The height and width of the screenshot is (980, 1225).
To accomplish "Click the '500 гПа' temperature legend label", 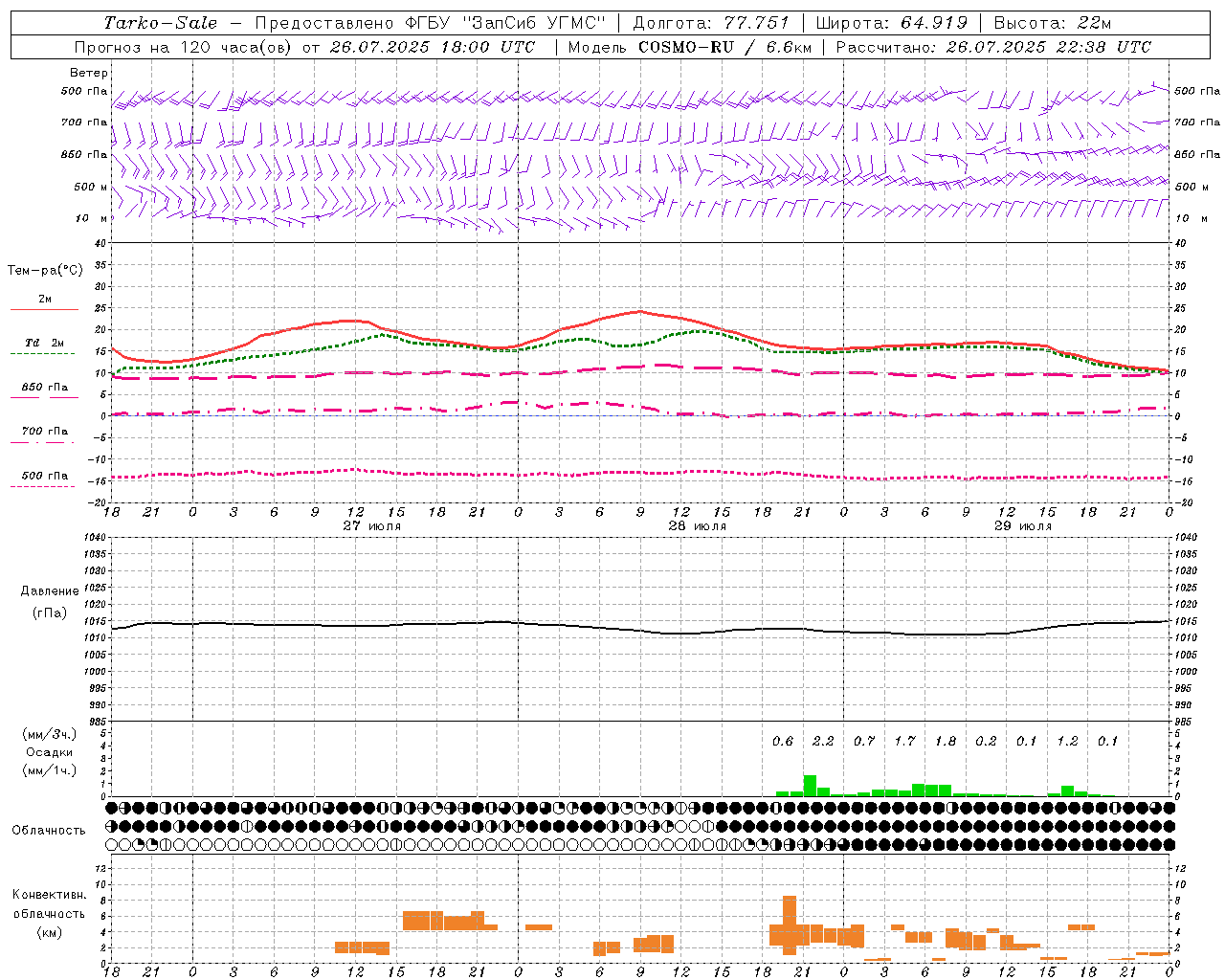I will pos(45,476).
